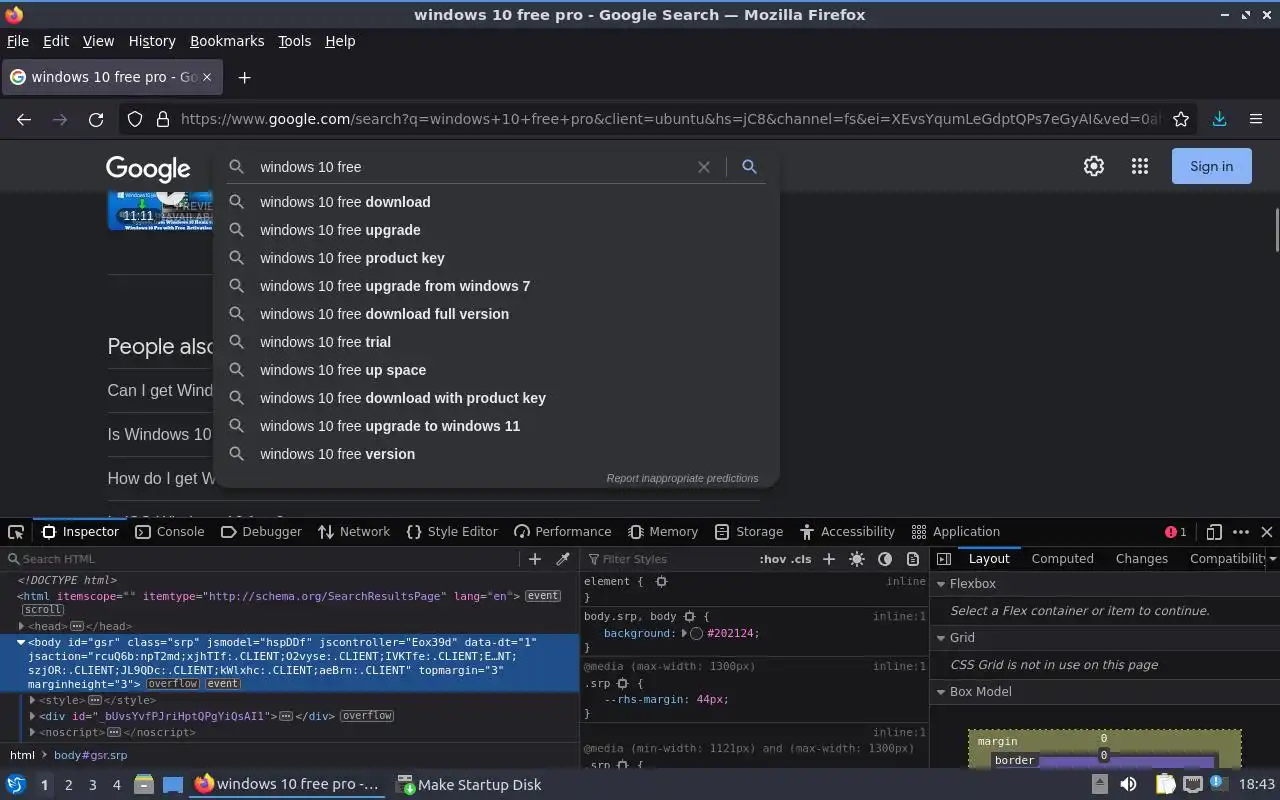Clear the Google search box text
Image resolution: width=1280 pixels, height=800 pixels.
click(x=704, y=167)
